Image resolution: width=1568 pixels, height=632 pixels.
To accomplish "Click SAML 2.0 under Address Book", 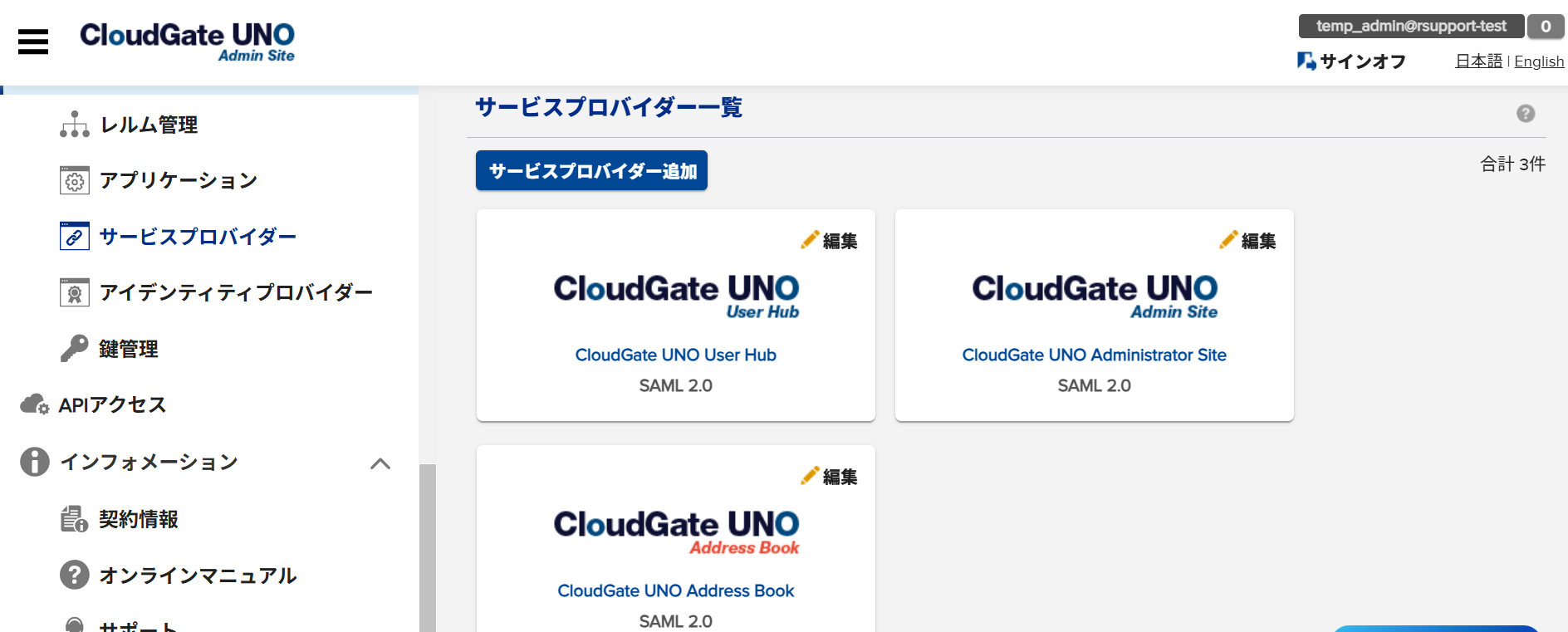I will click(x=676, y=621).
